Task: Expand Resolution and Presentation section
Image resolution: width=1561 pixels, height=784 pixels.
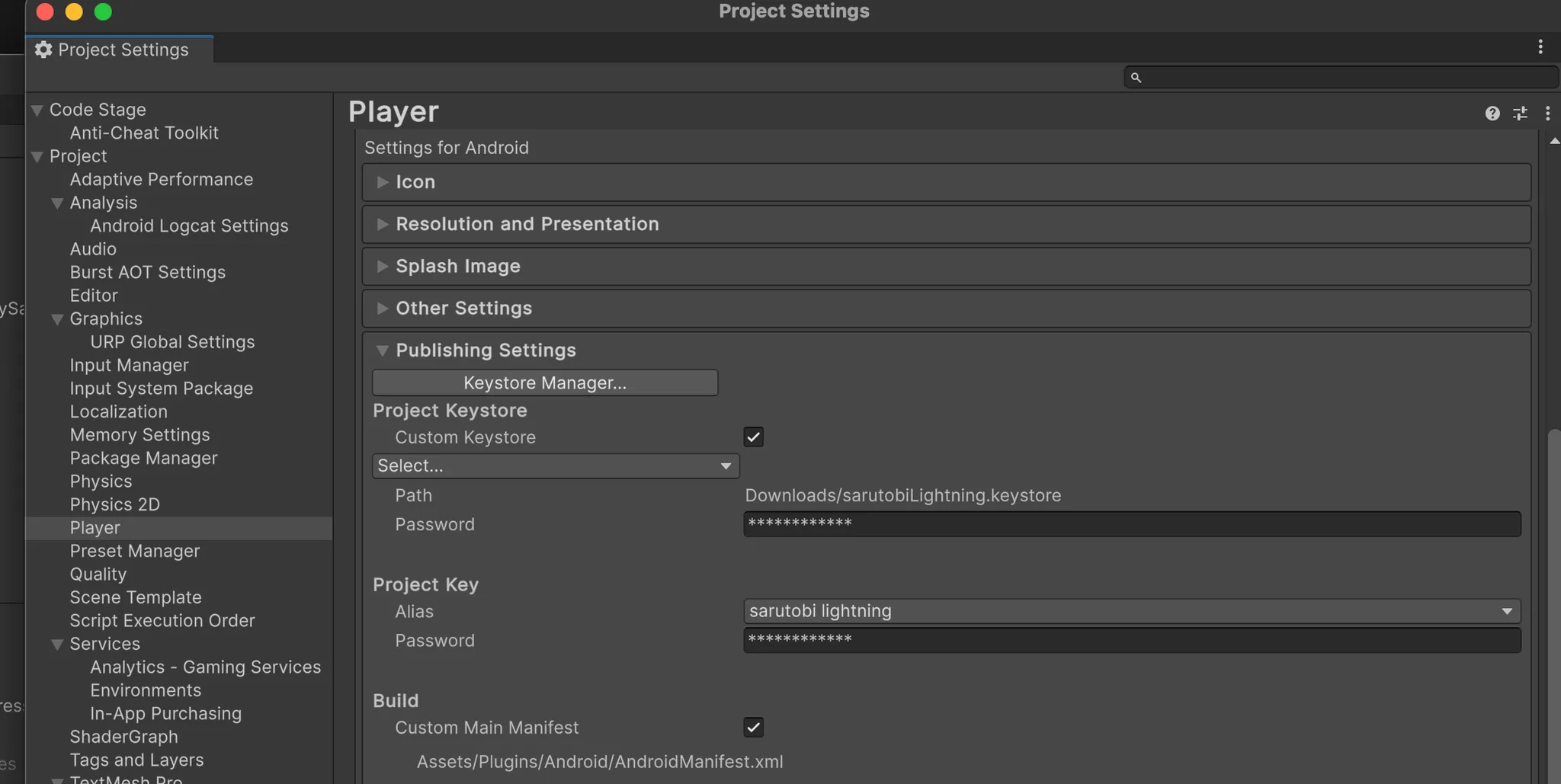Action: click(x=946, y=224)
